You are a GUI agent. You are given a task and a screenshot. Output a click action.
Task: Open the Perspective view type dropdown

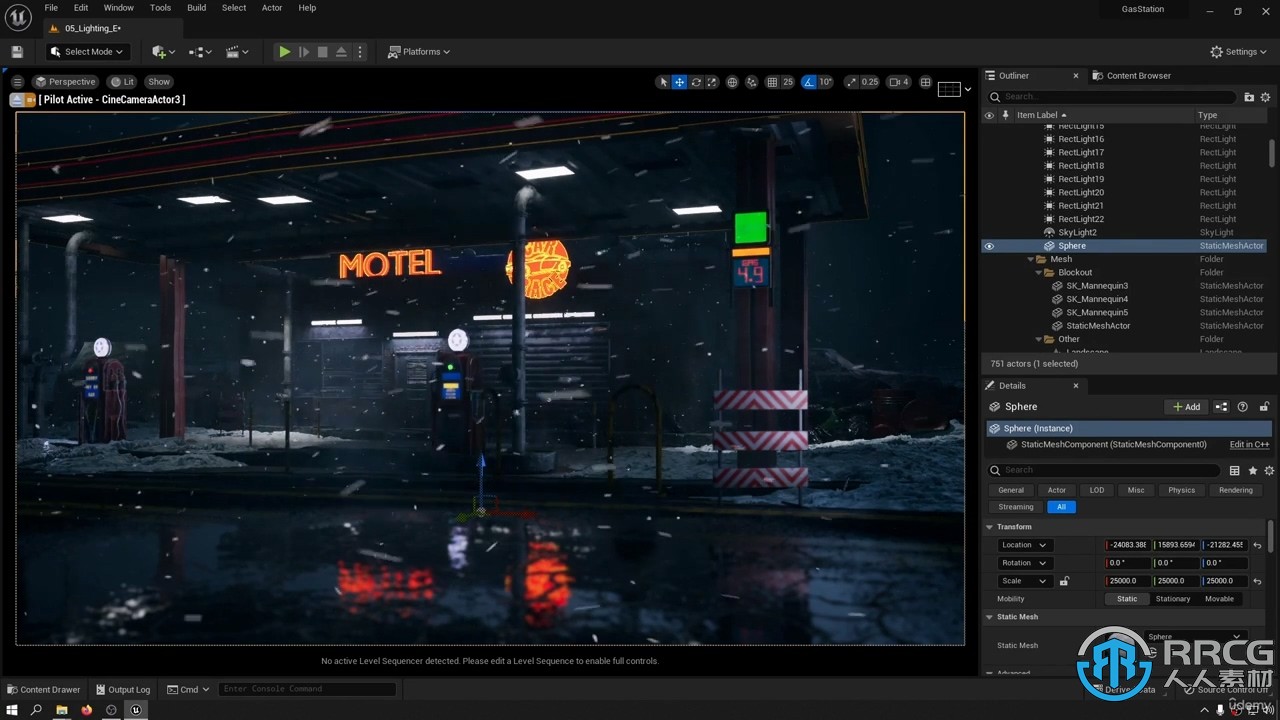tap(65, 82)
